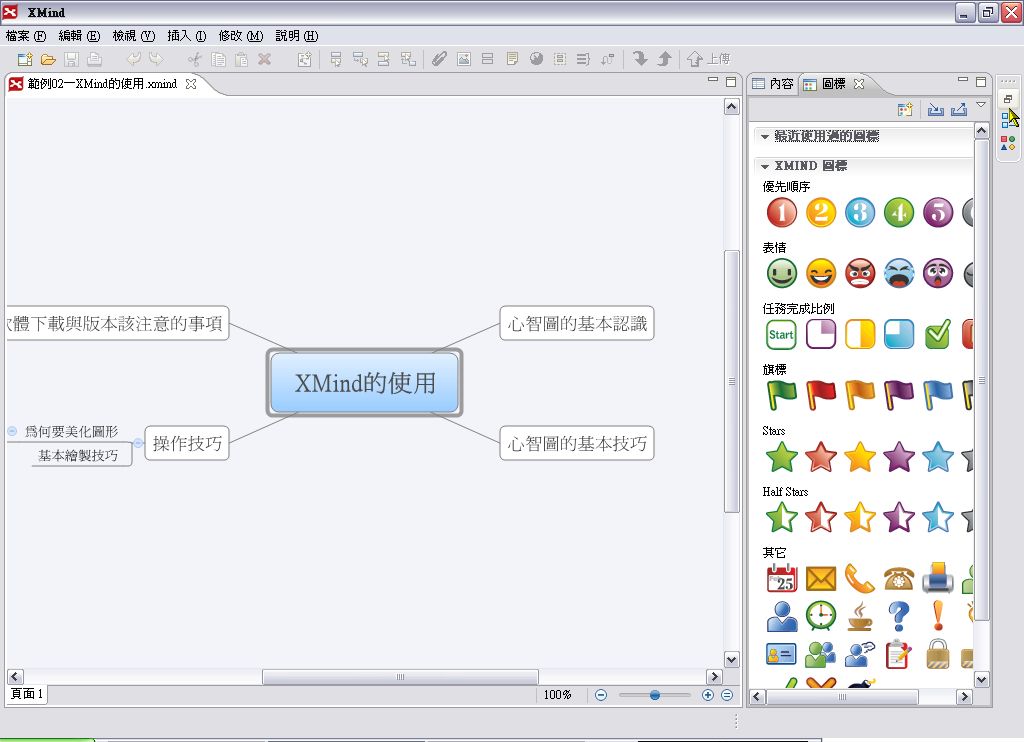1024x742 pixels.
Task: Collapse the 操作技巧 branch toggle
Action: pos(138,444)
